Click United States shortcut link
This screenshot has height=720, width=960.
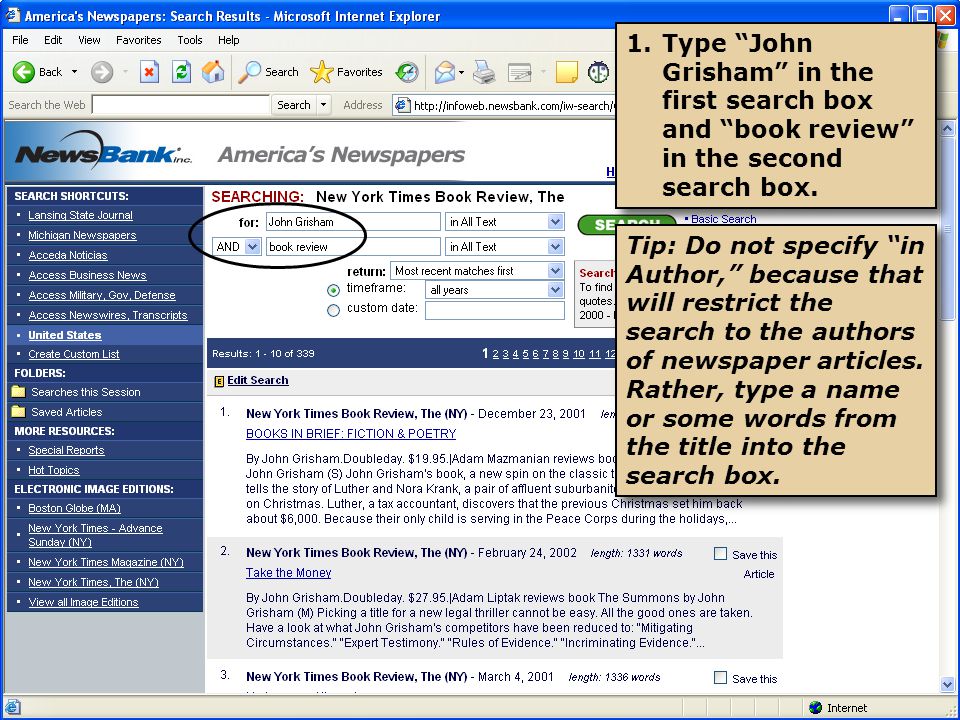(x=65, y=335)
